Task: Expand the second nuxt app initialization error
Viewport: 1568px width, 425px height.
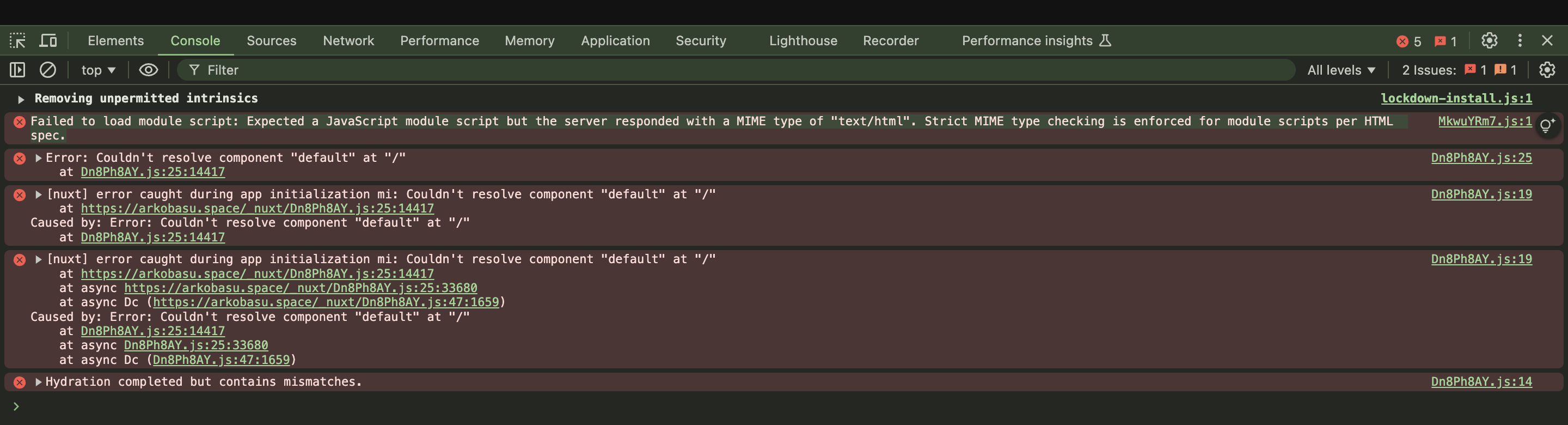Action: tap(38, 259)
